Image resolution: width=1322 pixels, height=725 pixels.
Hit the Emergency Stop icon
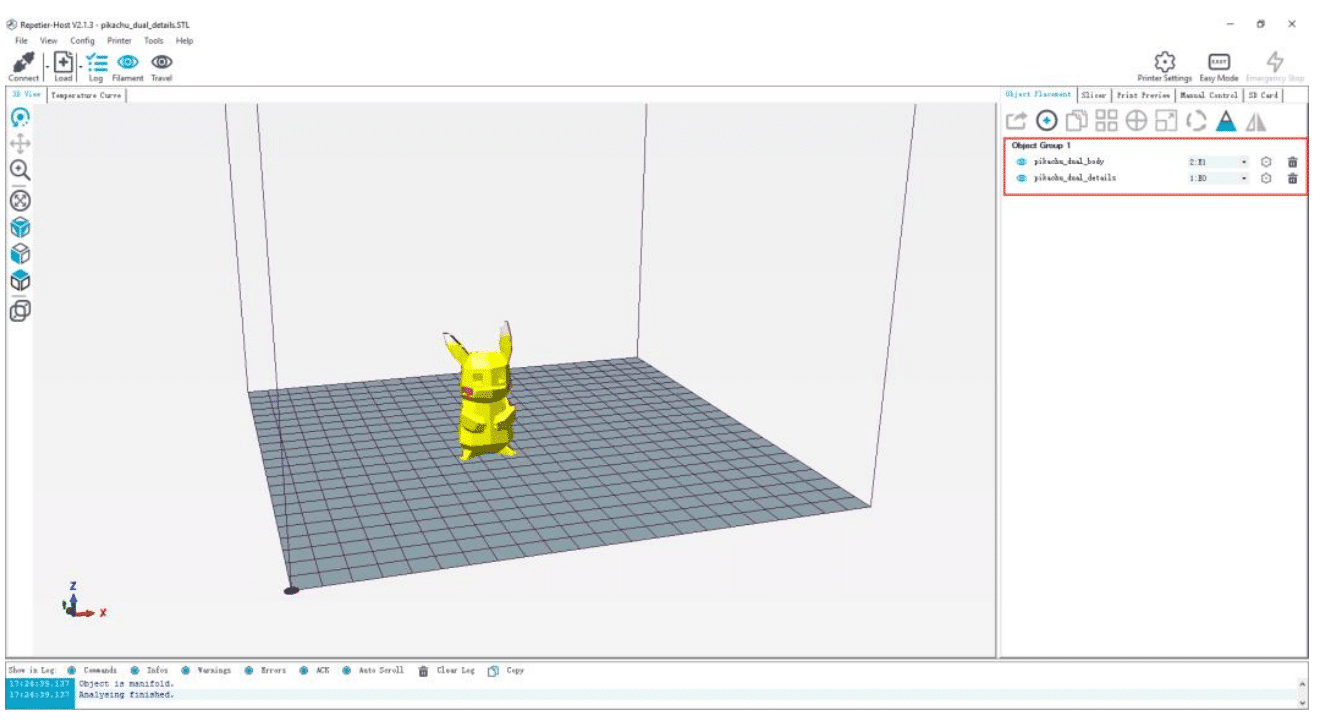[x=1275, y=62]
